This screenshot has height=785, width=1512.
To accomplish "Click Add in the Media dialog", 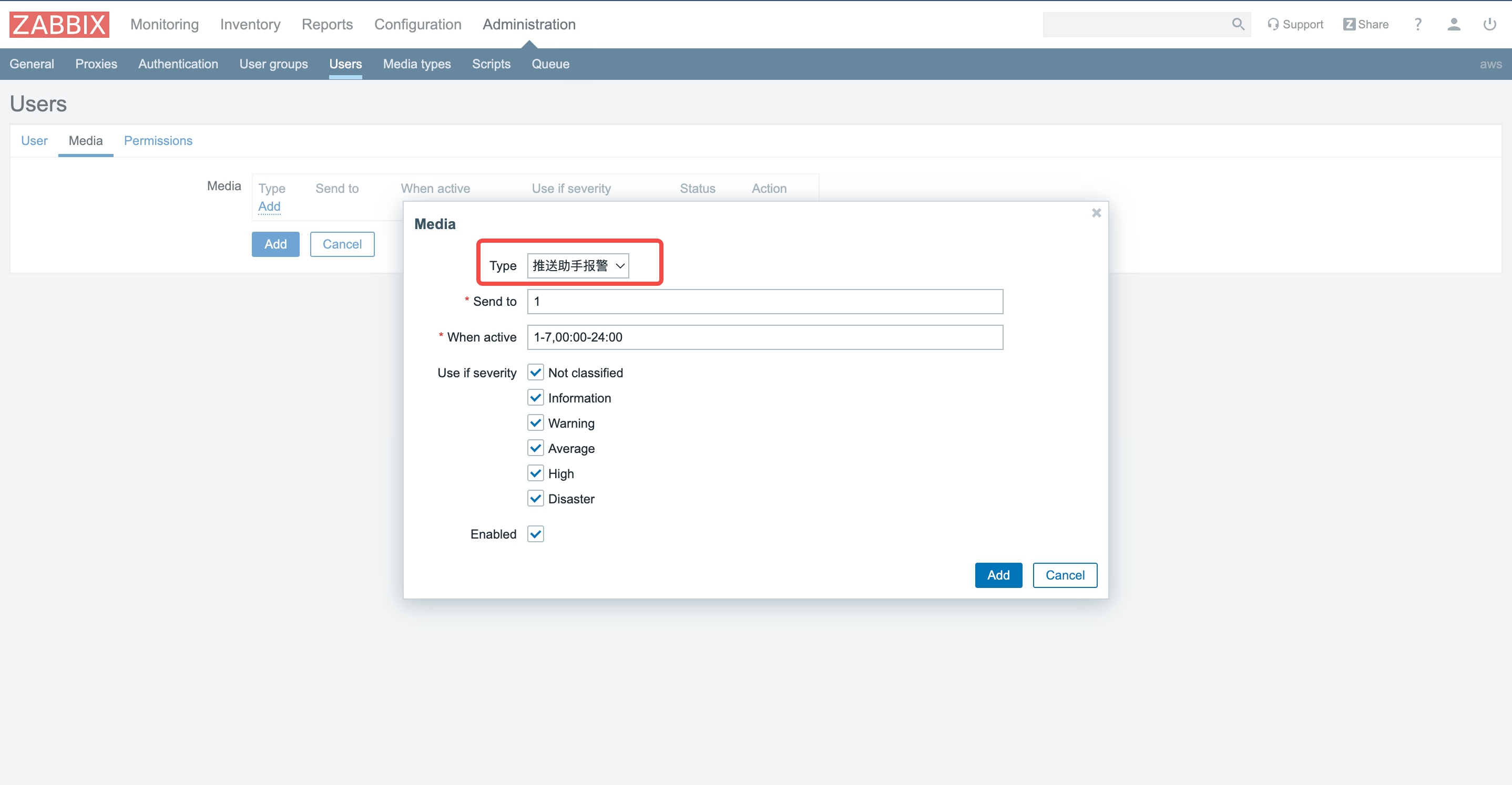I will click(x=998, y=575).
